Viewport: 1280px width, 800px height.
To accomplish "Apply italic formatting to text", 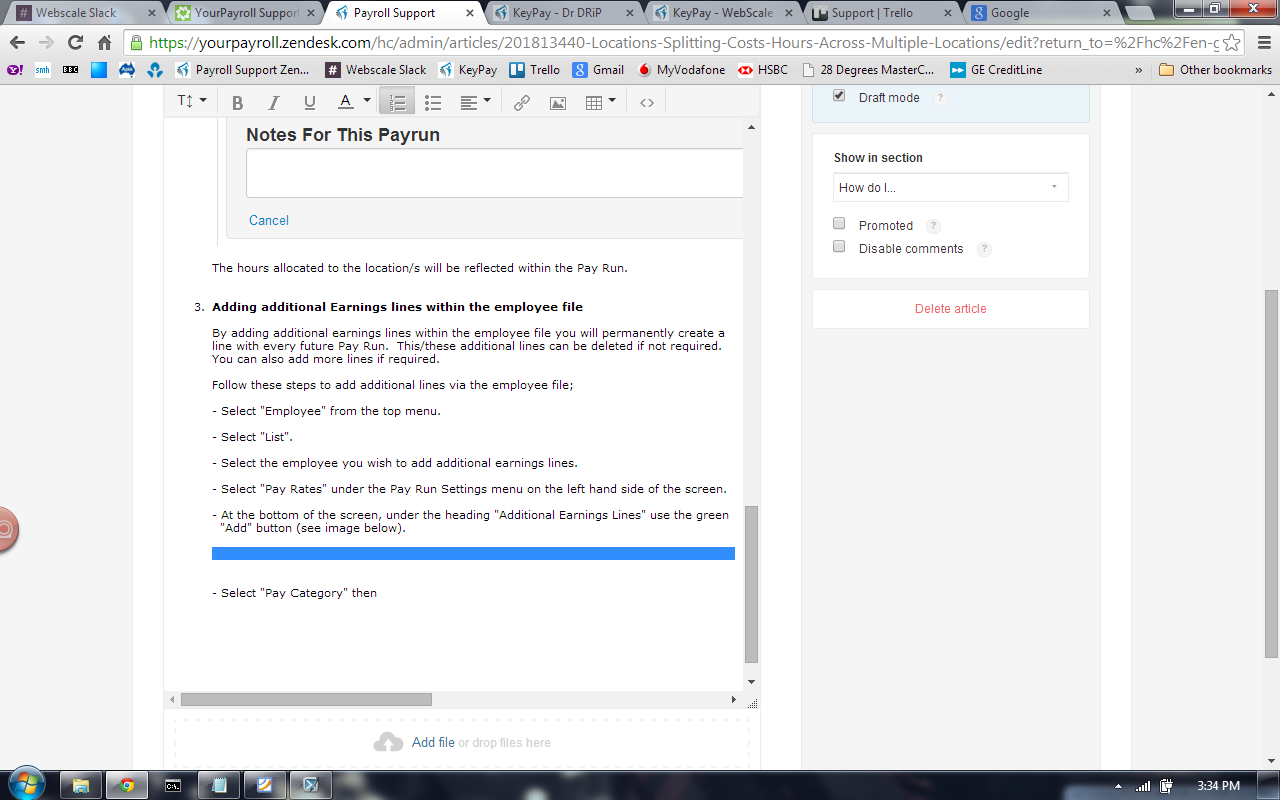I will (x=273, y=103).
